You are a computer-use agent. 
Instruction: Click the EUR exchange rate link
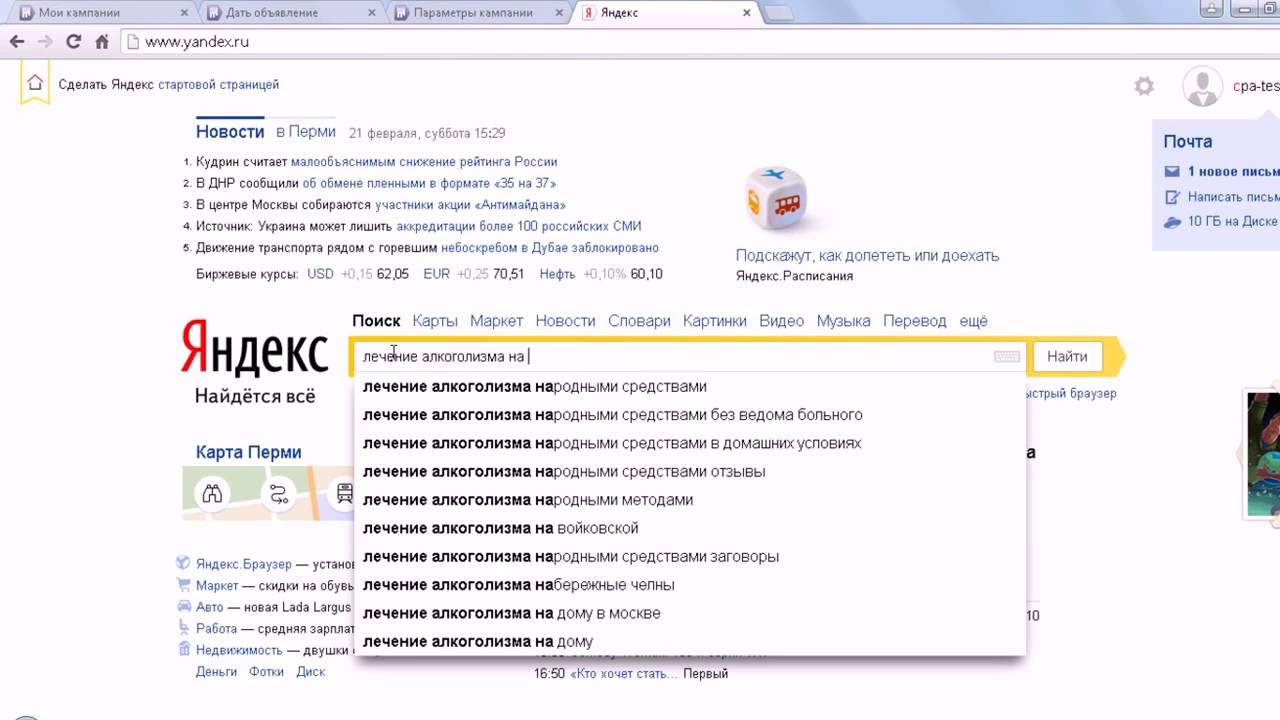click(x=436, y=274)
